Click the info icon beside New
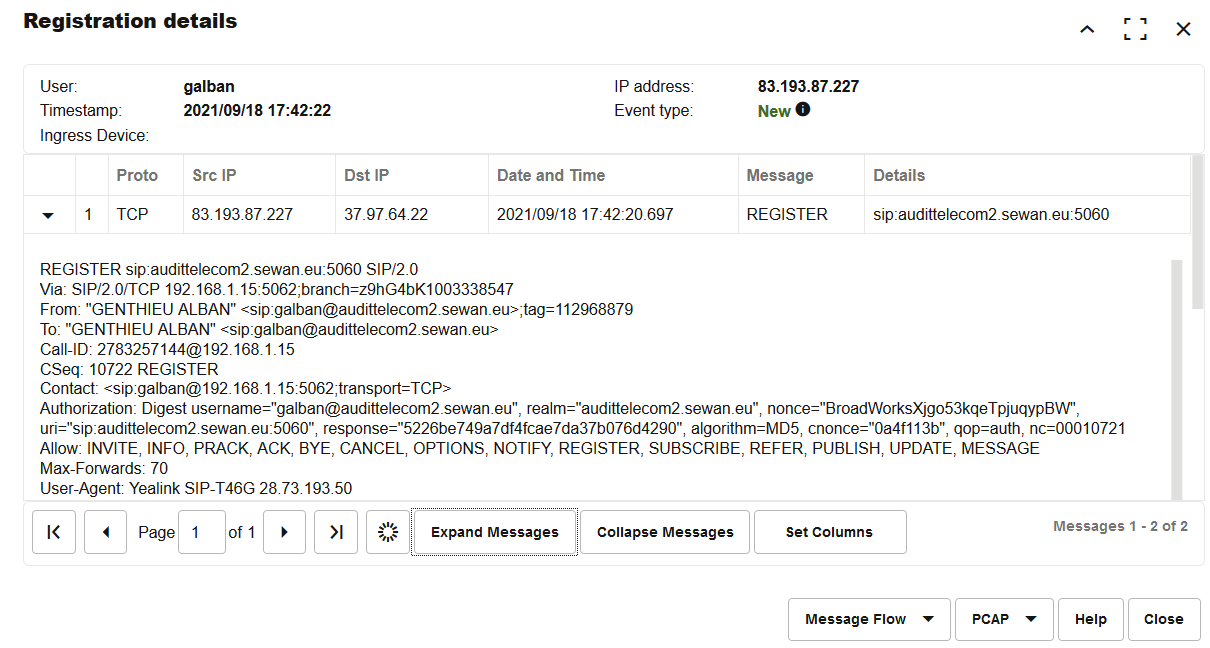 (x=803, y=110)
